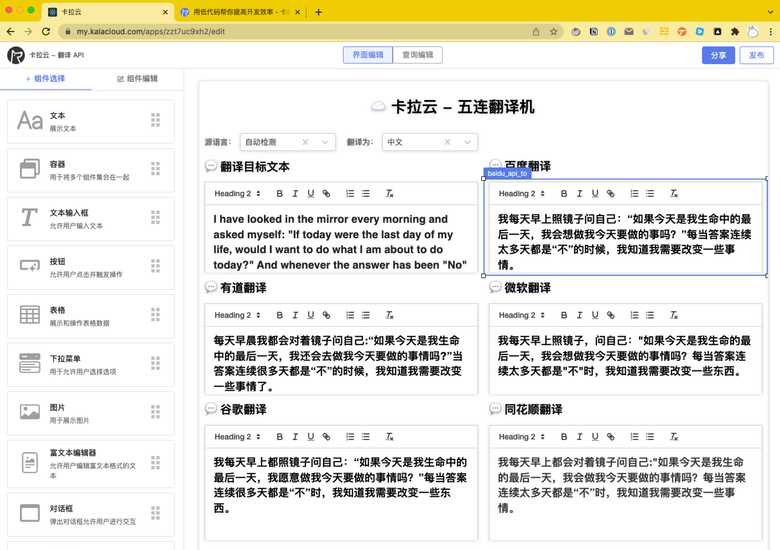Switch to the 界面编辑 tab

368,55
